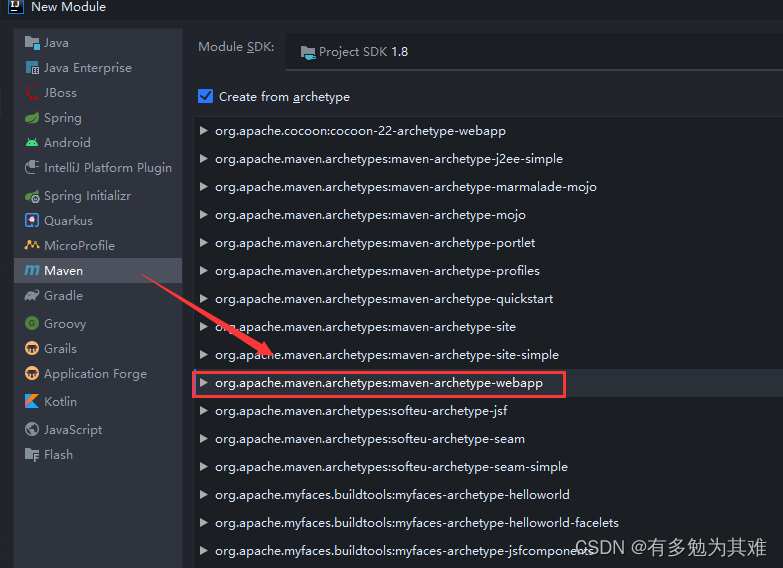Click the IntelliJ Platform Plugin icon
Image resolution: width=783 pixels, height=568 pixels.
32,167
